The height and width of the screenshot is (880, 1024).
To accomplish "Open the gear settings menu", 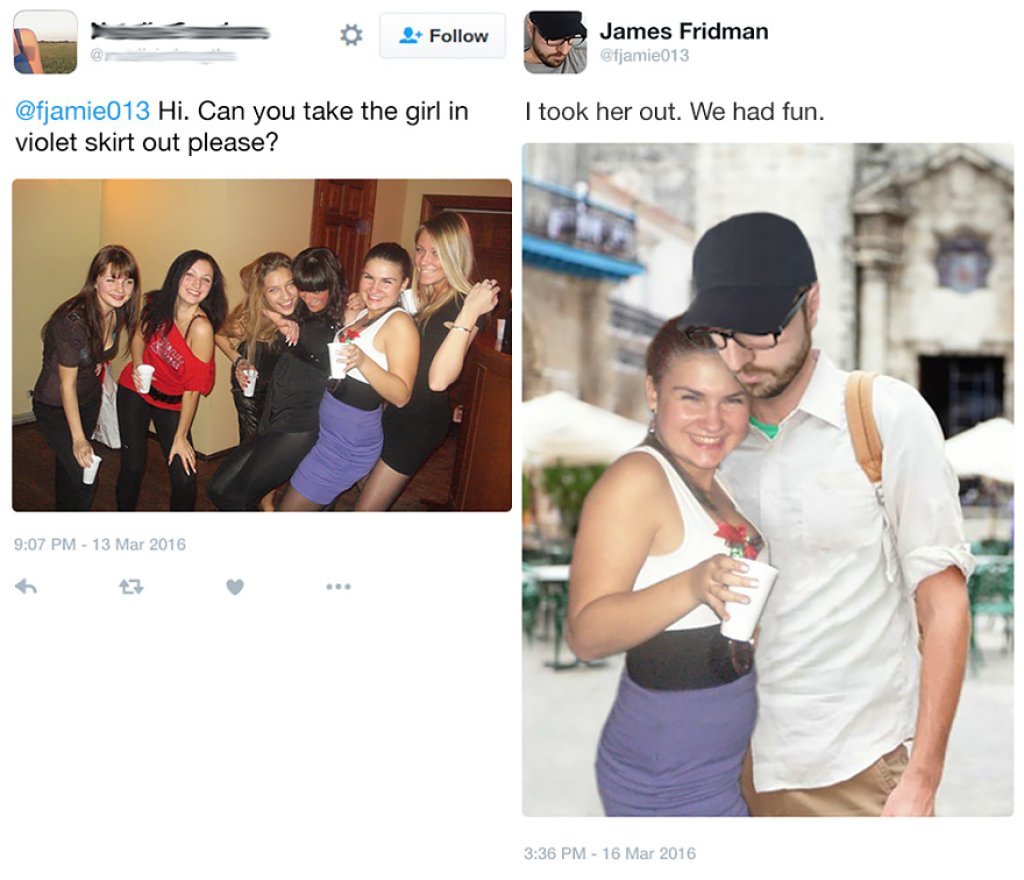I will pyautogui.click(x=351, y=35).
